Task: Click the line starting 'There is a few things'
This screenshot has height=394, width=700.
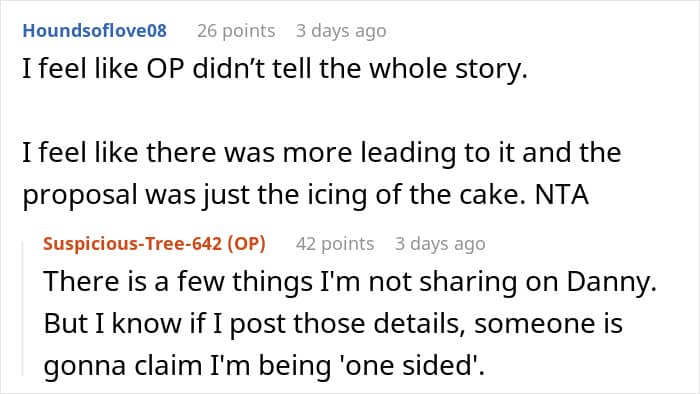Action: pos(350,282)
